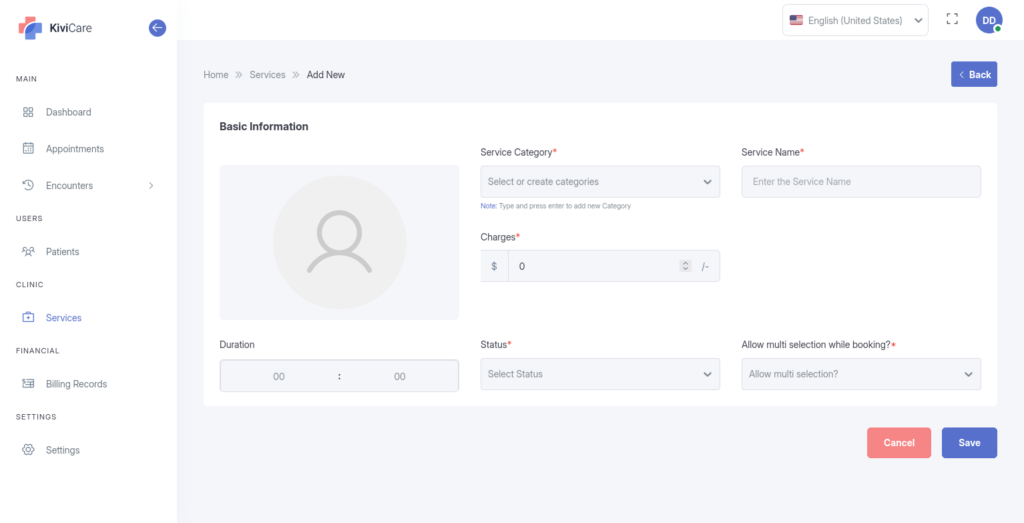This screenshot has width=1024, height=523.
Task: Click the Billing Records icon
Action: [x=28, y=384]
